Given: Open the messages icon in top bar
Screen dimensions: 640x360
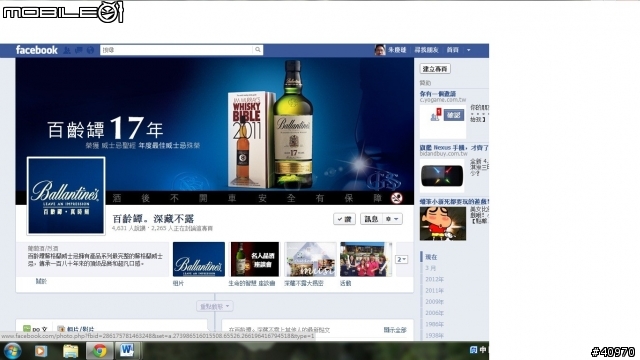Looking at the screenshot, I should click(x=79, y=50).
